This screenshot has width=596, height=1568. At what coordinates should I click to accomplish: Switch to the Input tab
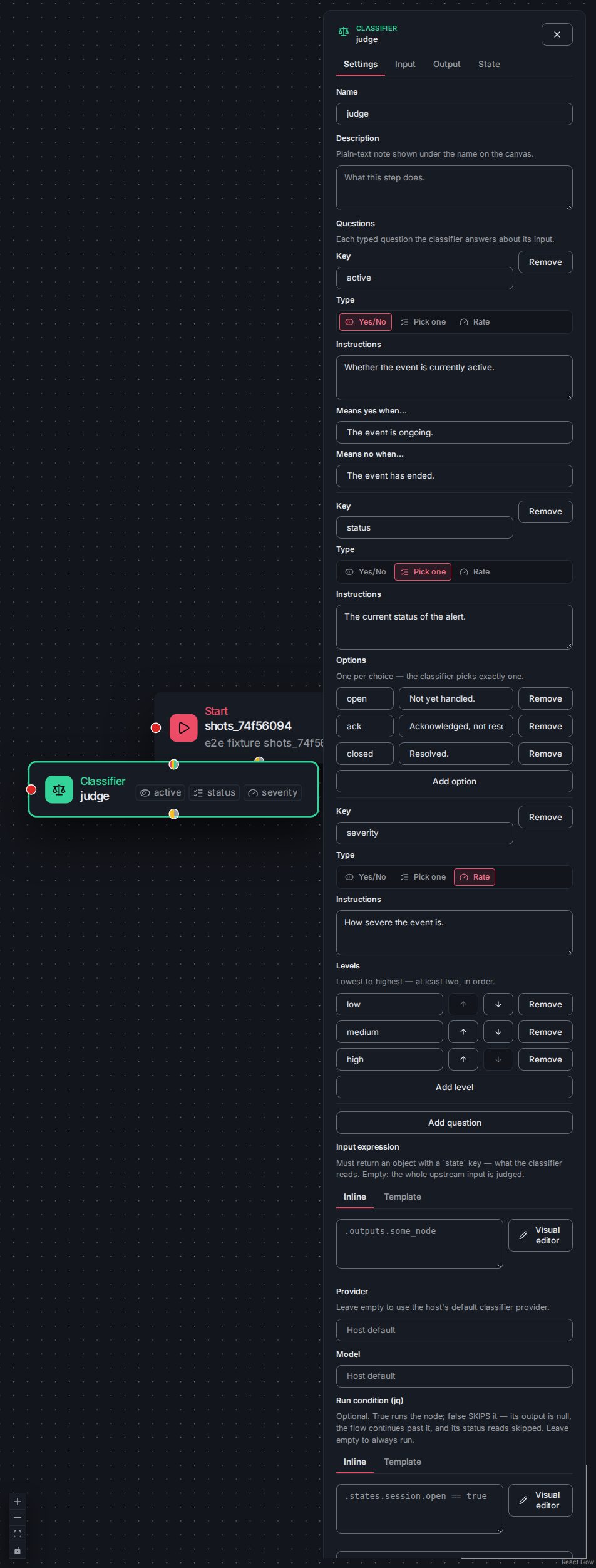pyautogui.click(x=405, y=64)
